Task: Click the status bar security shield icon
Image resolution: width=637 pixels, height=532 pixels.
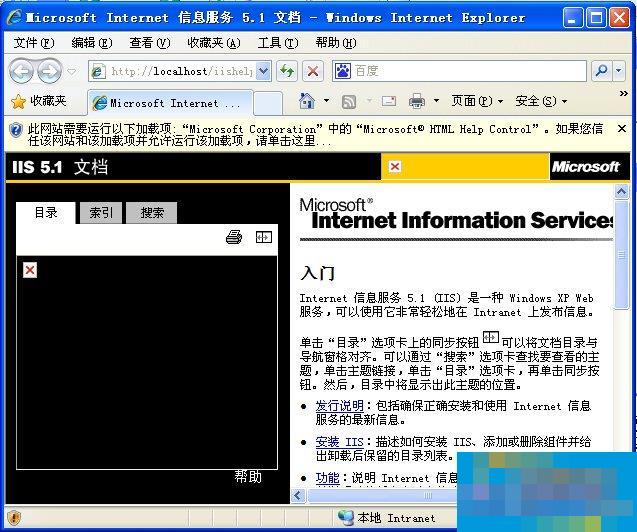Action: click(14, 518)
